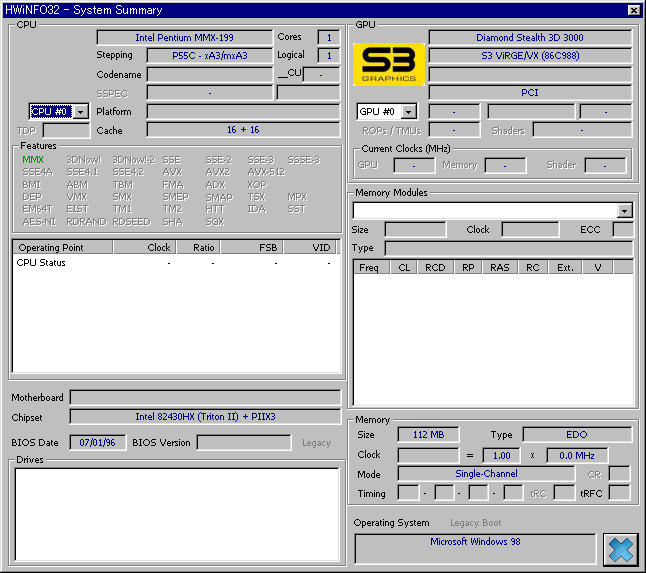Click the memory module Type field
The width and height of the screenshot is (646, 573).
509,248
